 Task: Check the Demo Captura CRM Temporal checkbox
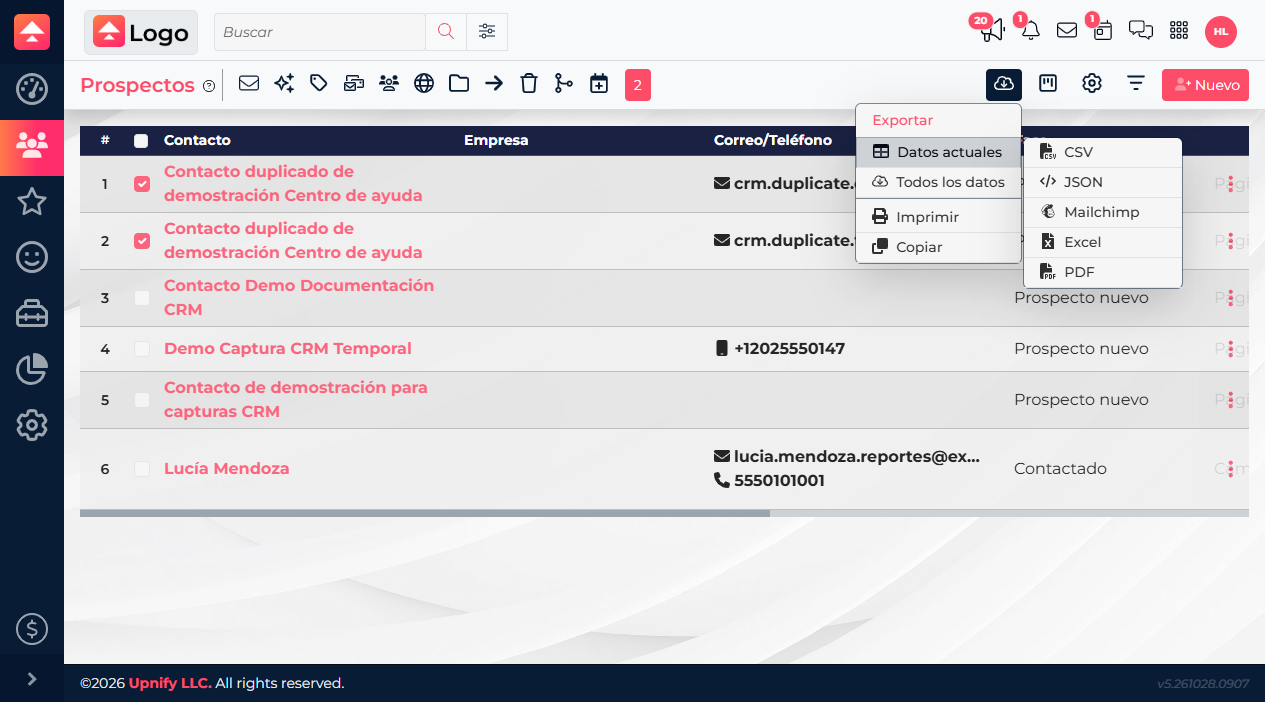[142, 349]
